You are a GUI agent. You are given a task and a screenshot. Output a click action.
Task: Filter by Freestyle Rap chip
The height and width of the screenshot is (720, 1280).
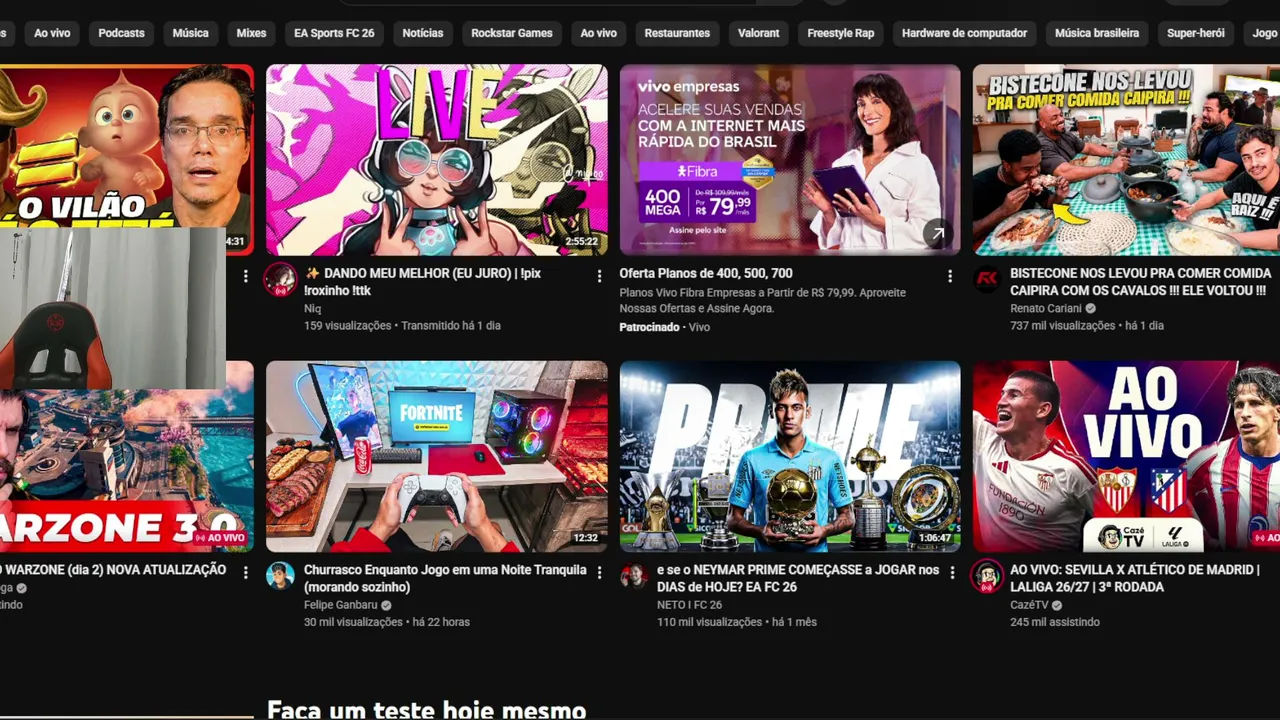click(x=841, y=33)
